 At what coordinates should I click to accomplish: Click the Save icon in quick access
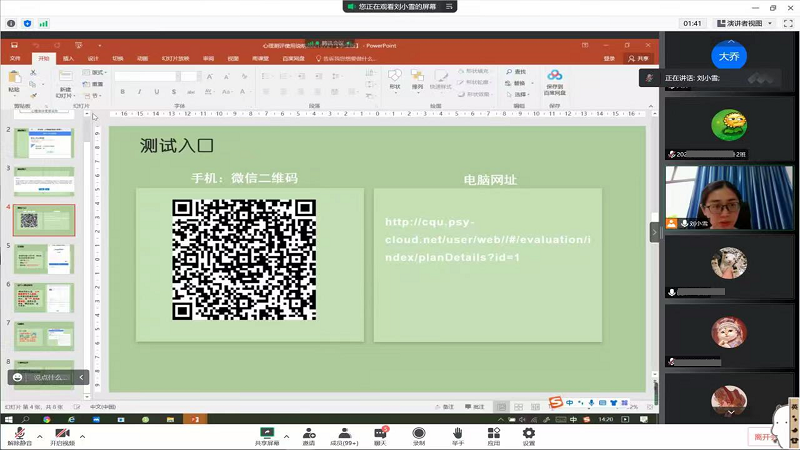[14, 45]
